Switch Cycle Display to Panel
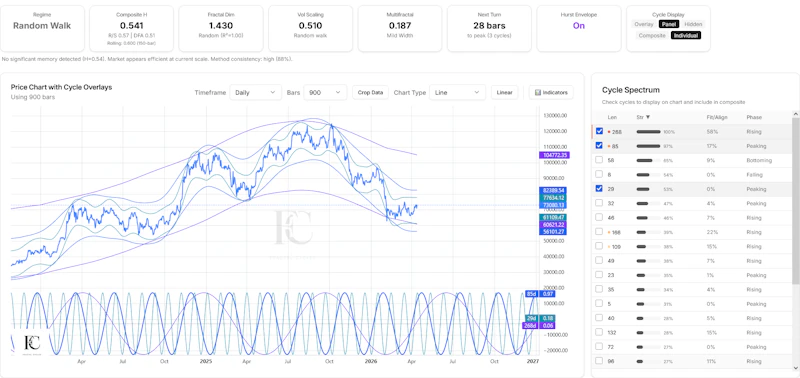 [x=668, y=24]
